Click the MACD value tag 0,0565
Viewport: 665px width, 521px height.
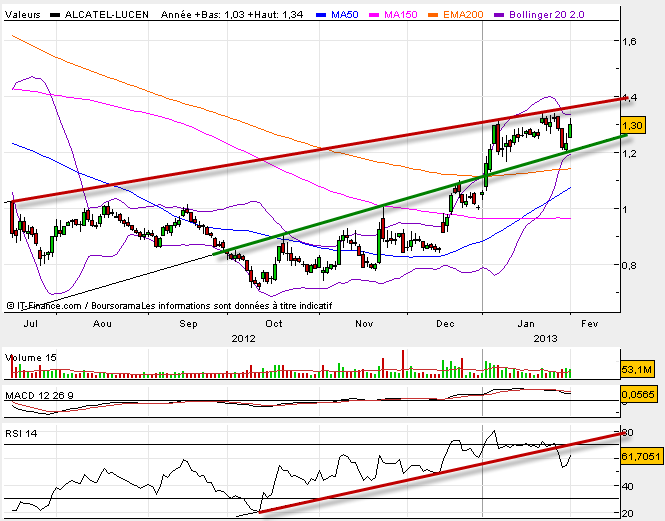[x=637, y=395]
